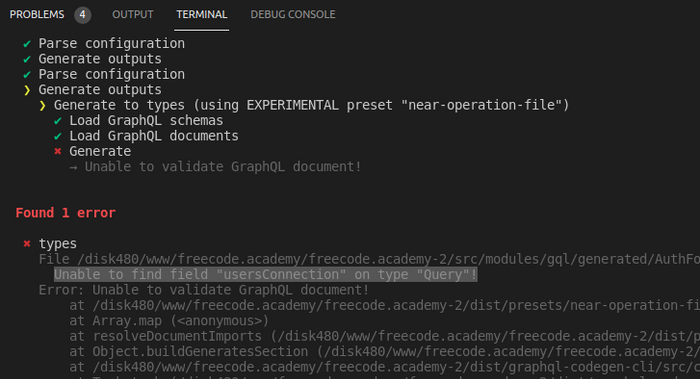This screenshot has width=700, height=379.
Task: Click yellow chevron before Generate to types line
Action: pyautogui.click(x=42, y=106)
